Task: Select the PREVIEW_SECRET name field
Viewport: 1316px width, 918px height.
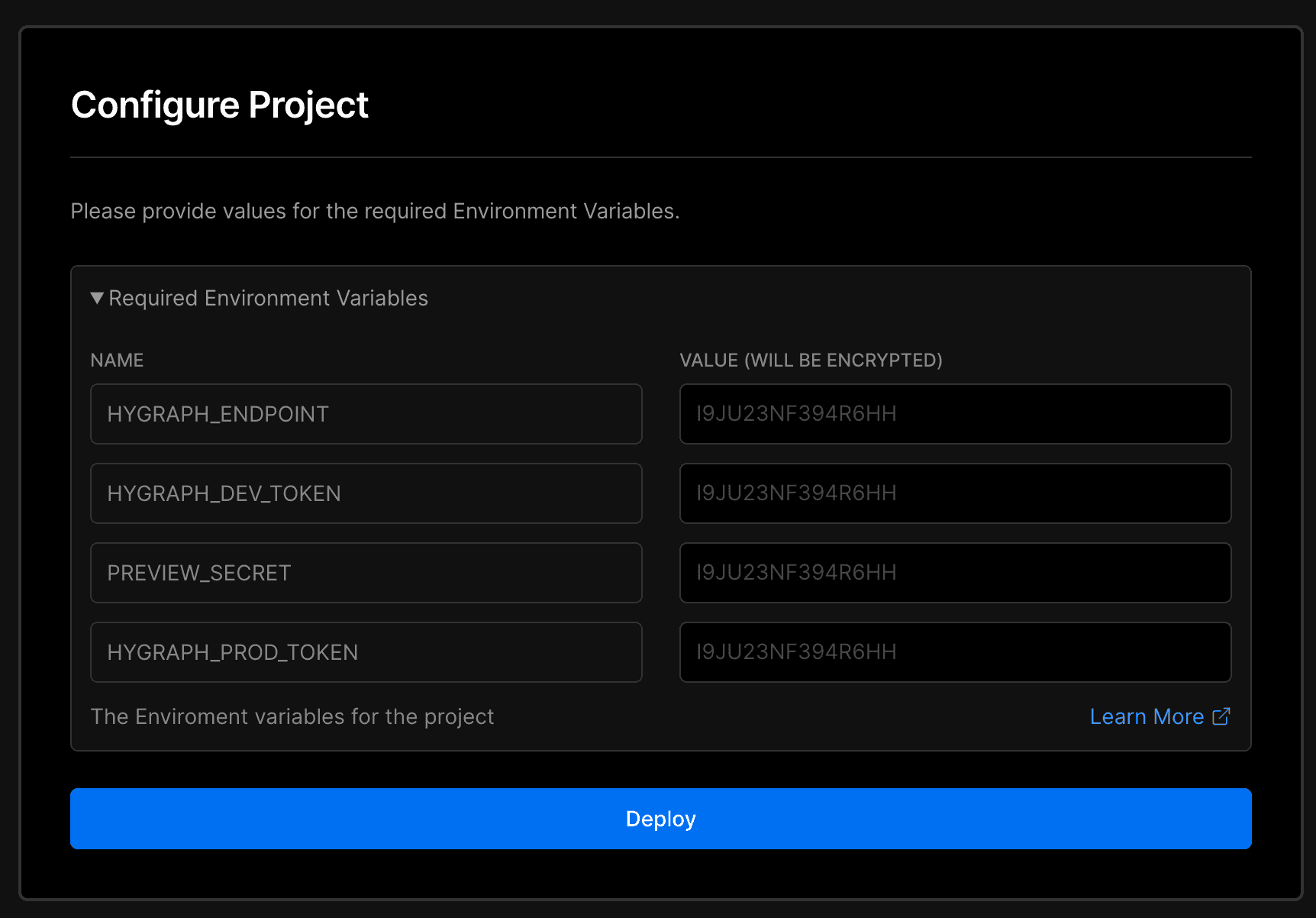Action: coord(366,573)
